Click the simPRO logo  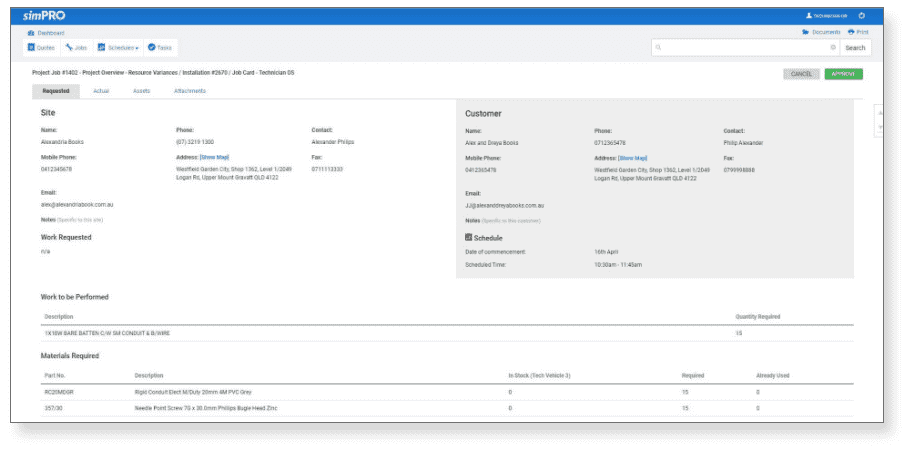point(44,16)
